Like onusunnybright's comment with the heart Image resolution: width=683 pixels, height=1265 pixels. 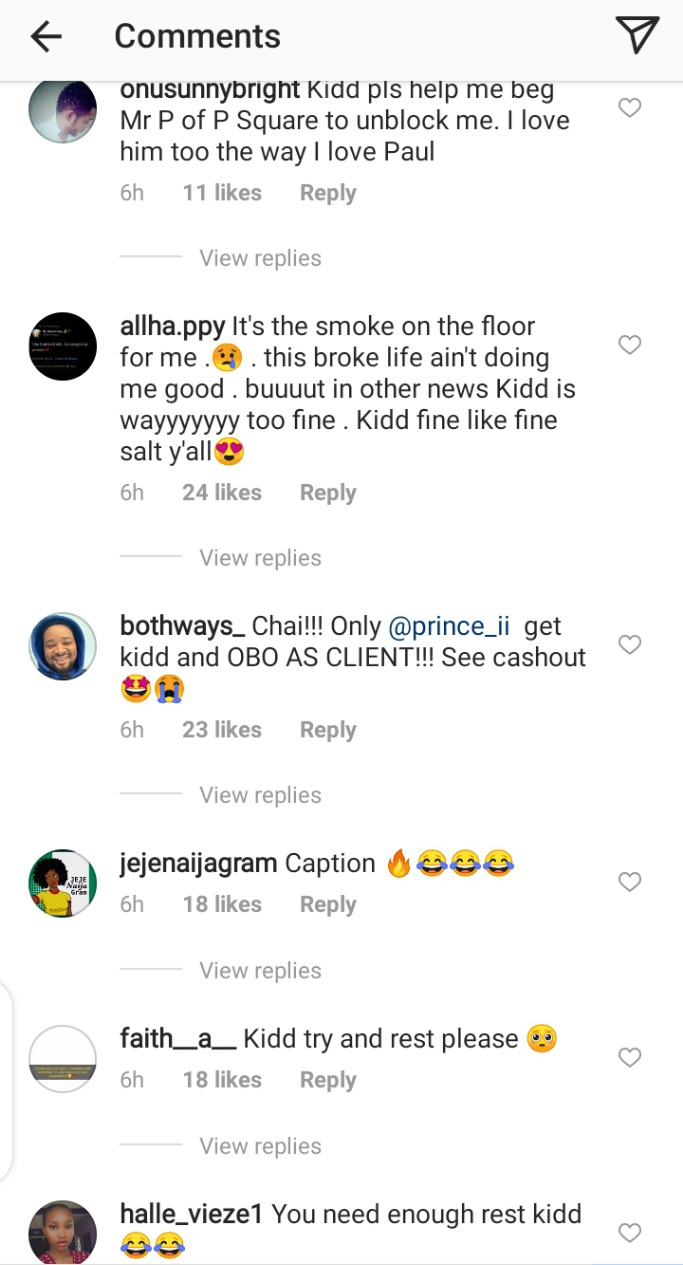click(x=629, y=108)
